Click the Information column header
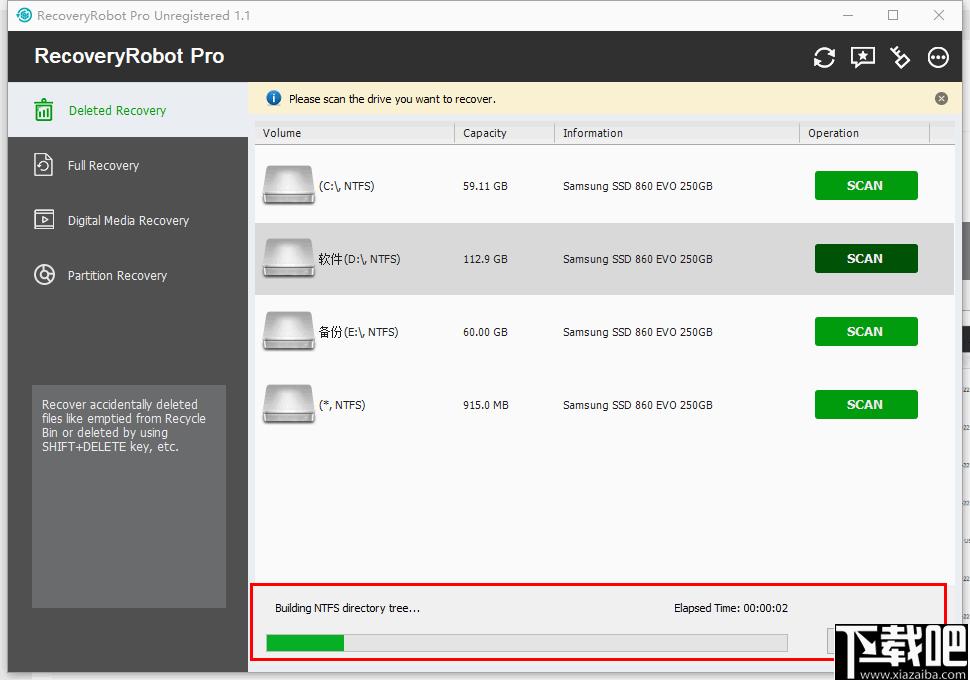This screenshot has height=680, width=970. click(x=677, y=133)
